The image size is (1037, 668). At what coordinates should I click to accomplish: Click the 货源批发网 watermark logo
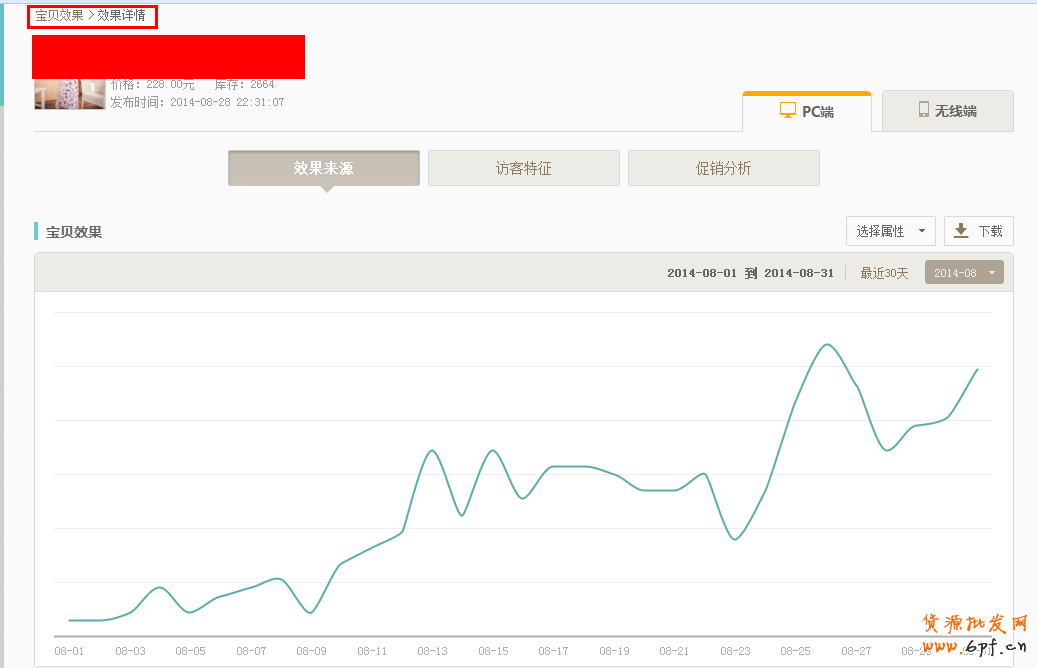pos(974,633)
